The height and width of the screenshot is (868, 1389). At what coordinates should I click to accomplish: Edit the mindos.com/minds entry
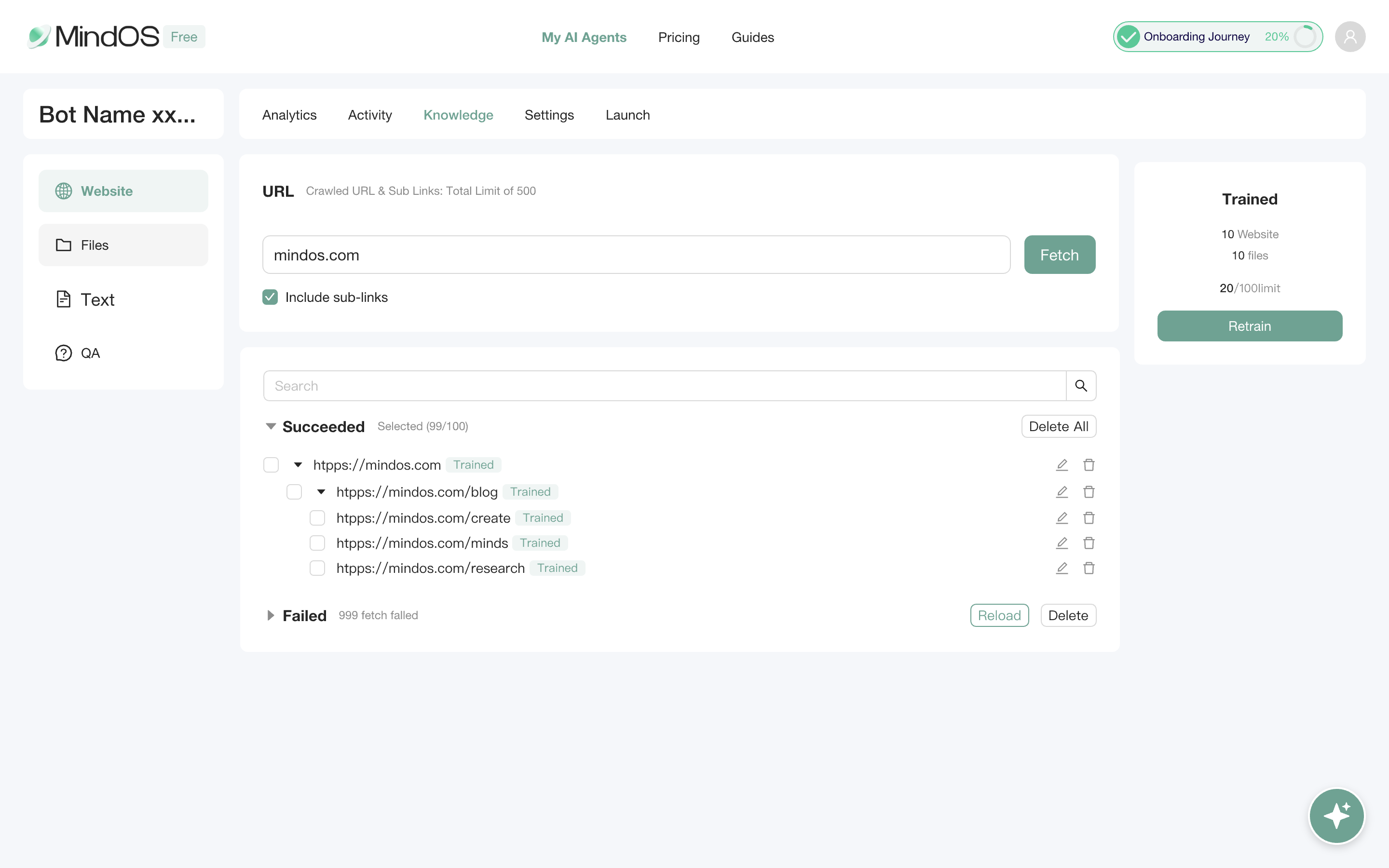[1062, 543]
